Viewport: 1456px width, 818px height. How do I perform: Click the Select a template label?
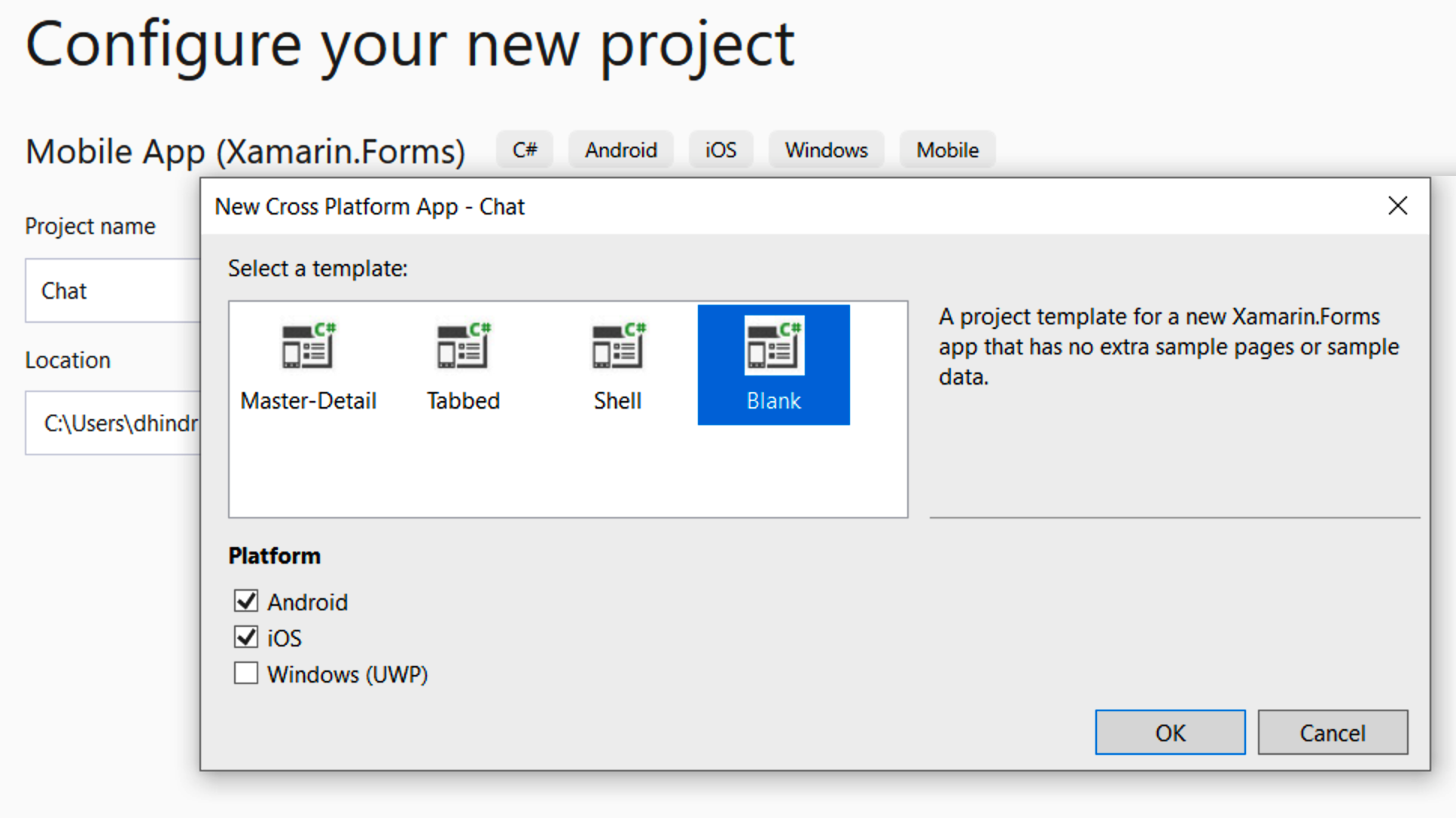tap(318, 269)
